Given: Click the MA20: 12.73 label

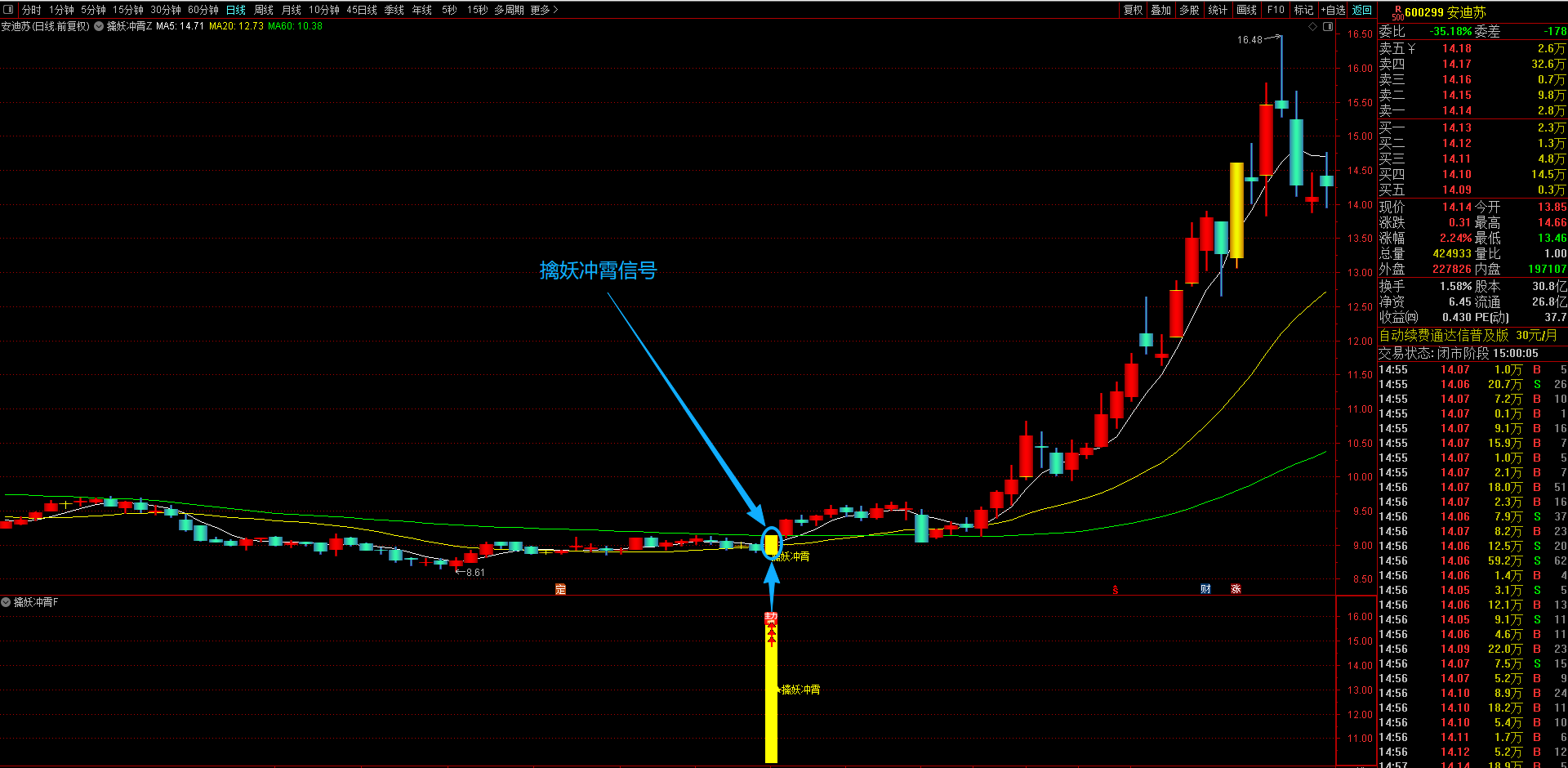Looking at the screenshot, I should coord(236,26).
